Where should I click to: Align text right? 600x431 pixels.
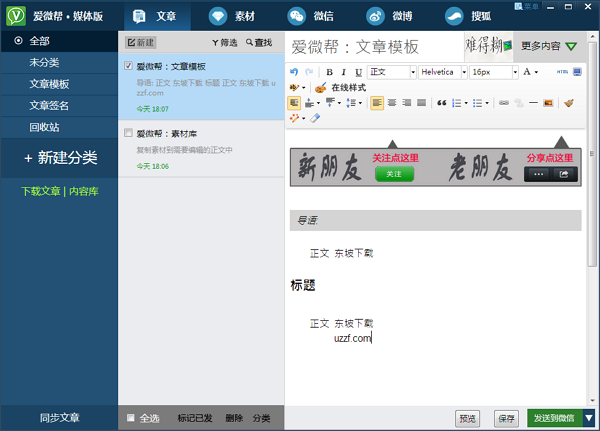point(407,103)
